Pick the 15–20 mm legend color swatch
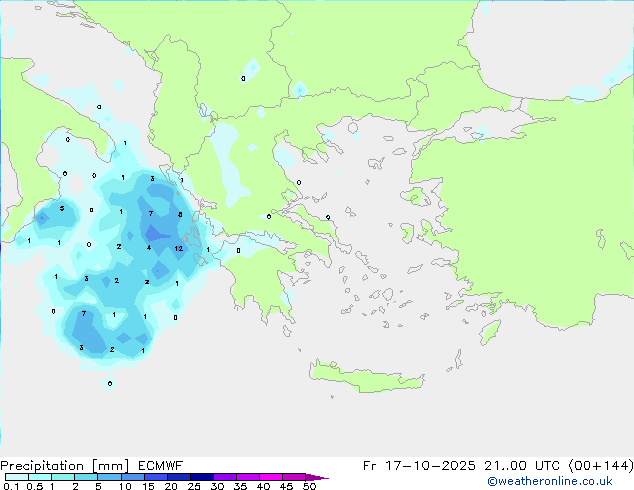Image resolution: width=634 pixels, height=490 pixels. pos(155,477)
